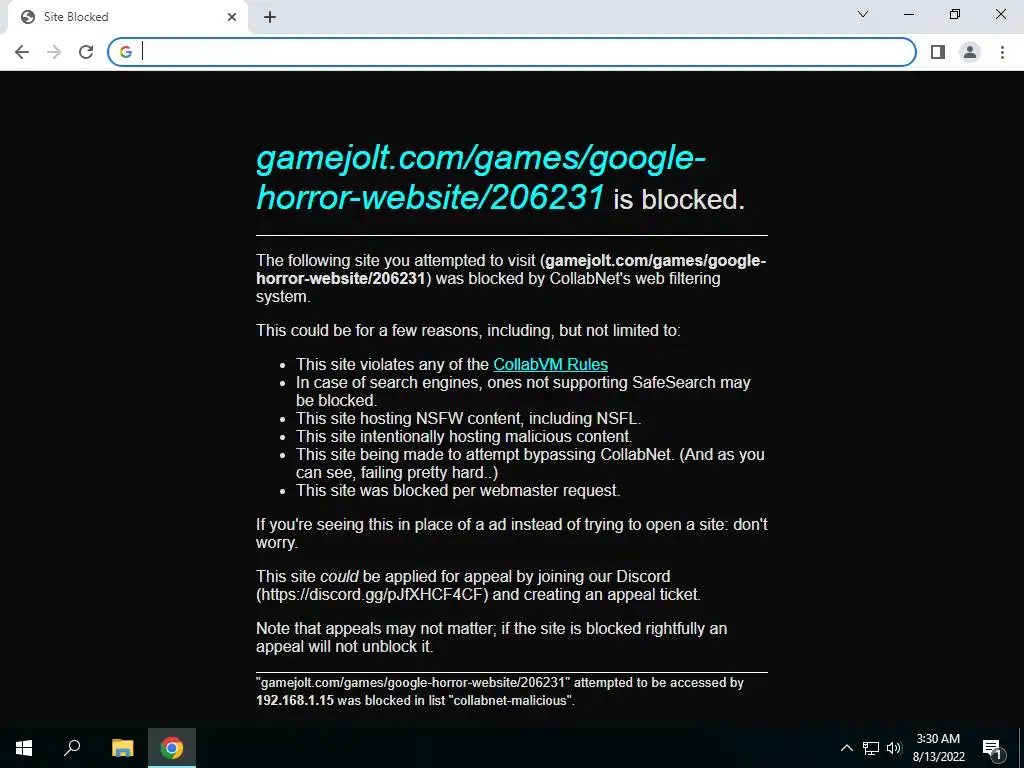Screen dimensions: 1024x768
Task: Open the browser side panel
Action: coord(938,52)
